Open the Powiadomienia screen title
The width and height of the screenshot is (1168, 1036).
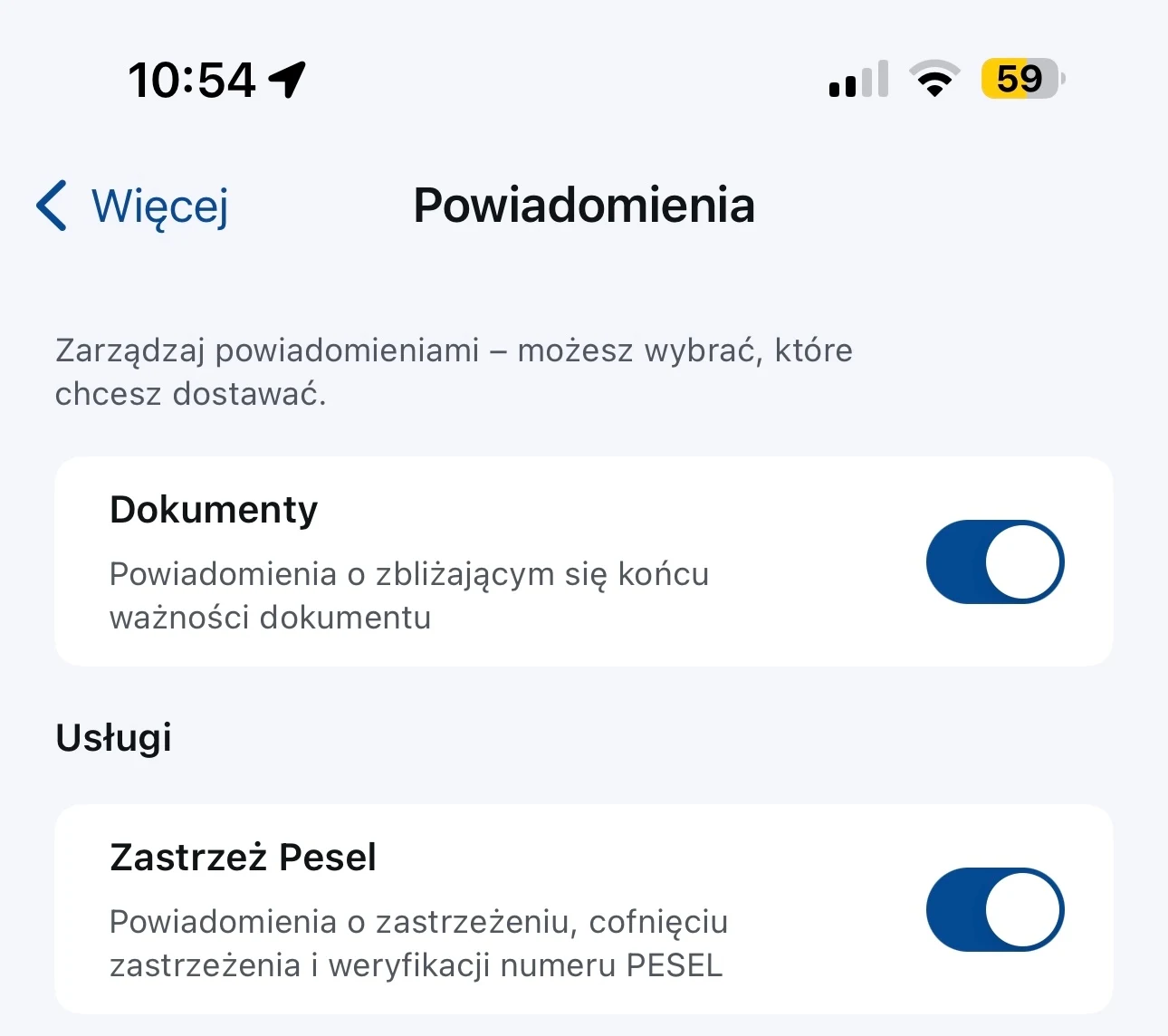pyautogui.click(x=584, y=206)
